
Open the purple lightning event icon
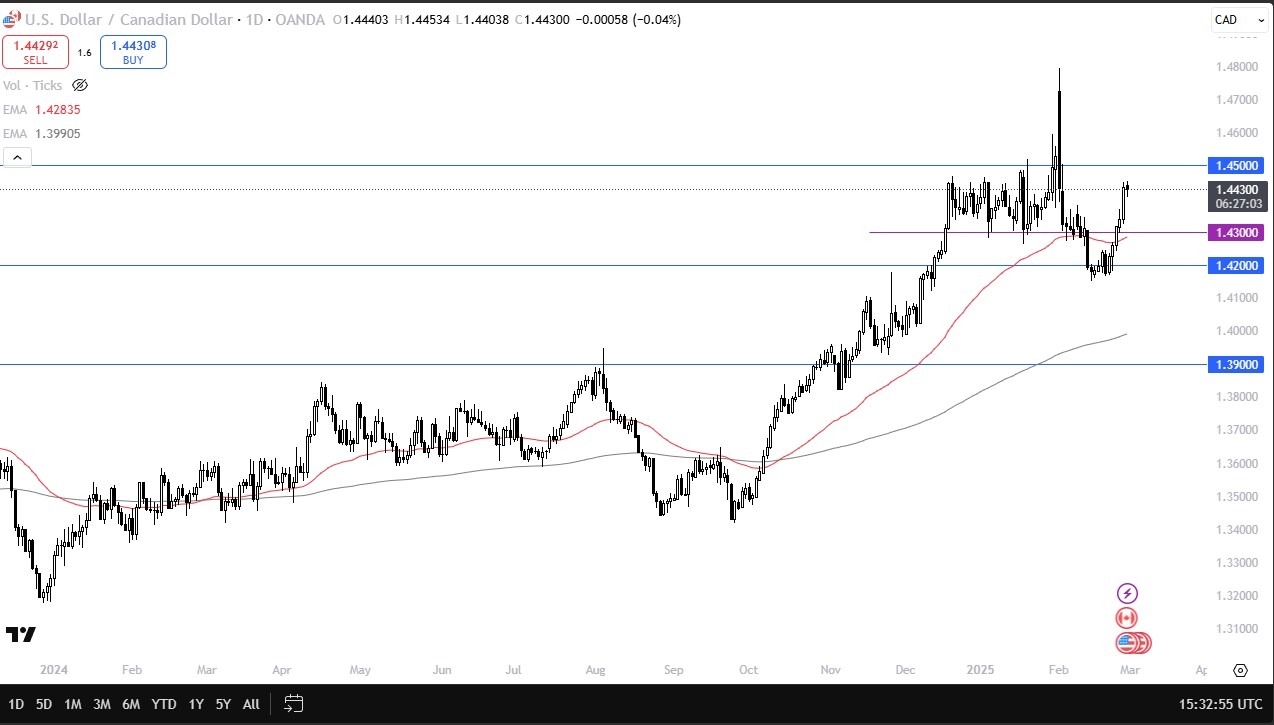coord(1127,594)
